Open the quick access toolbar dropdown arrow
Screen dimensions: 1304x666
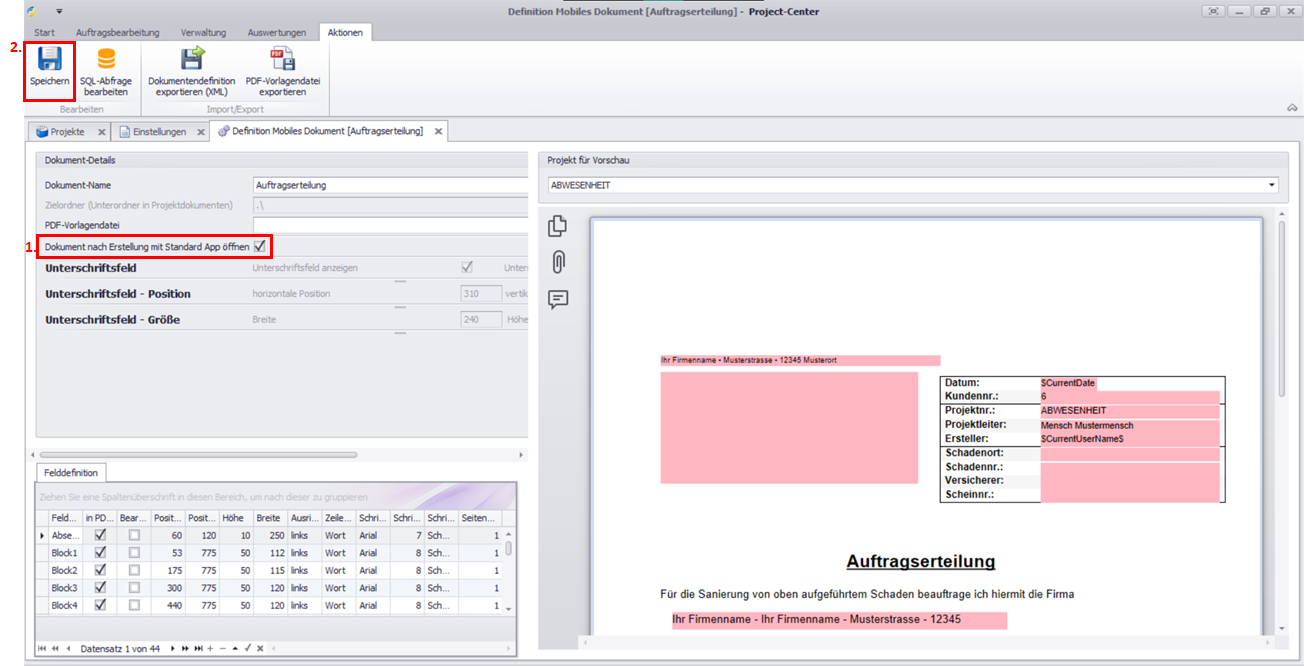click(x=59, y=11)
